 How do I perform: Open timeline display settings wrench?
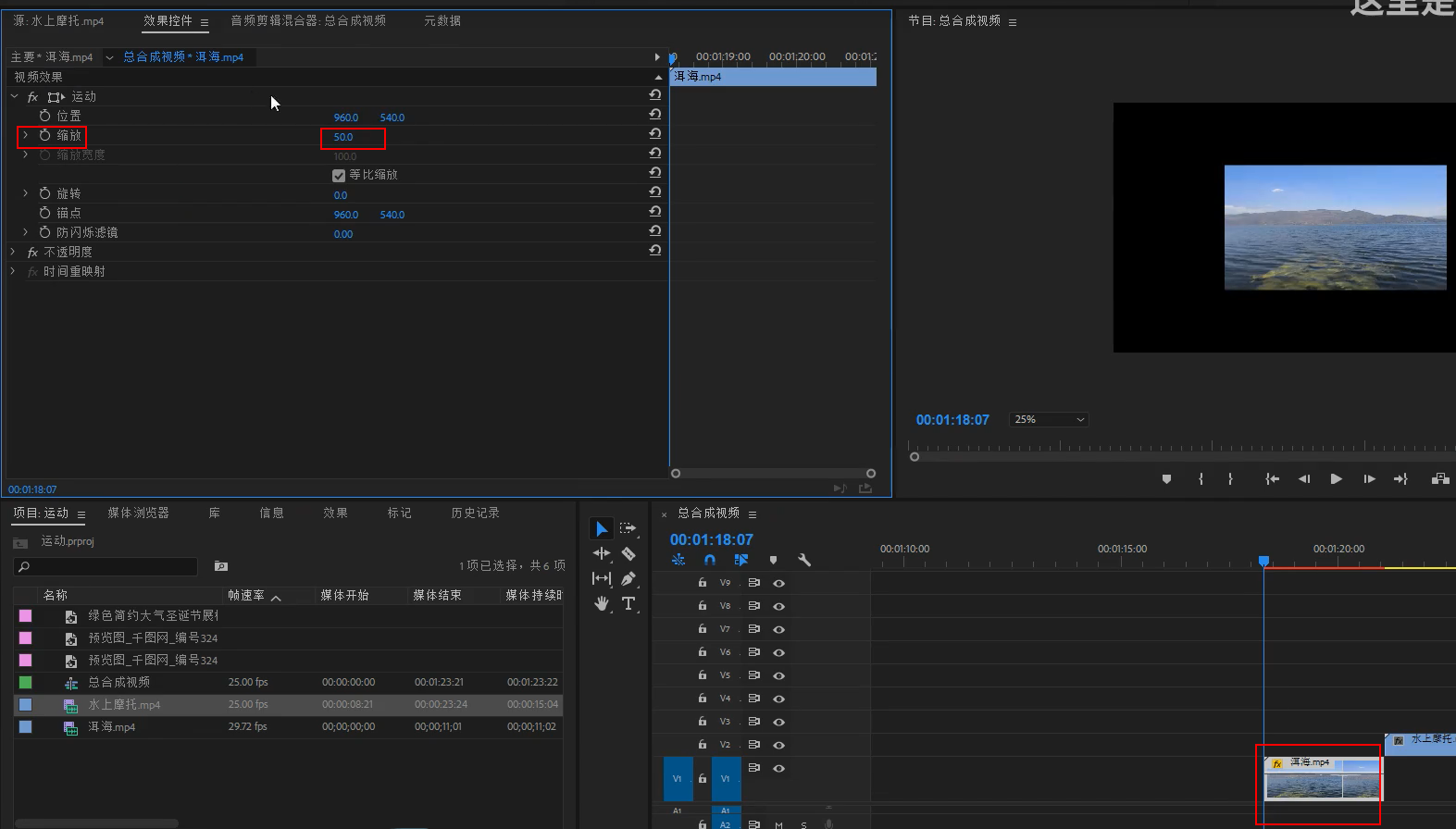click(x=804, y=560)
